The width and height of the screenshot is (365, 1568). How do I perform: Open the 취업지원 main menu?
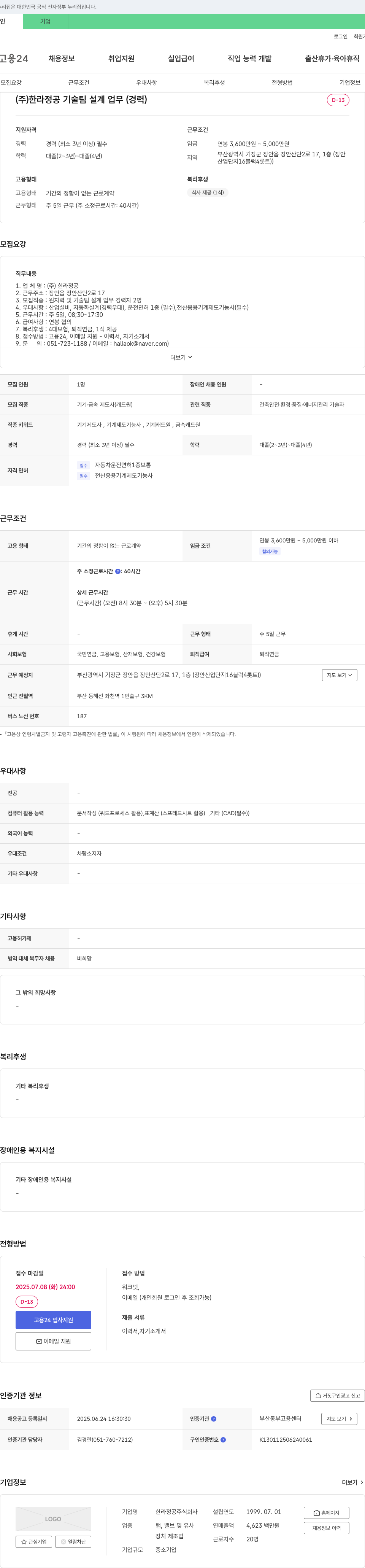tap(121, 59)
